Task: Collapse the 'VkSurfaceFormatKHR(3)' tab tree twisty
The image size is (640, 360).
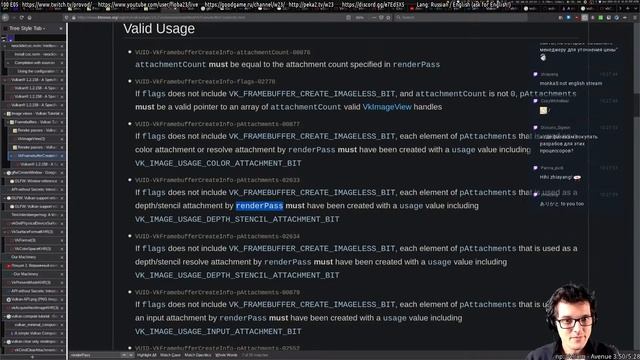Action: click(4, 232)
